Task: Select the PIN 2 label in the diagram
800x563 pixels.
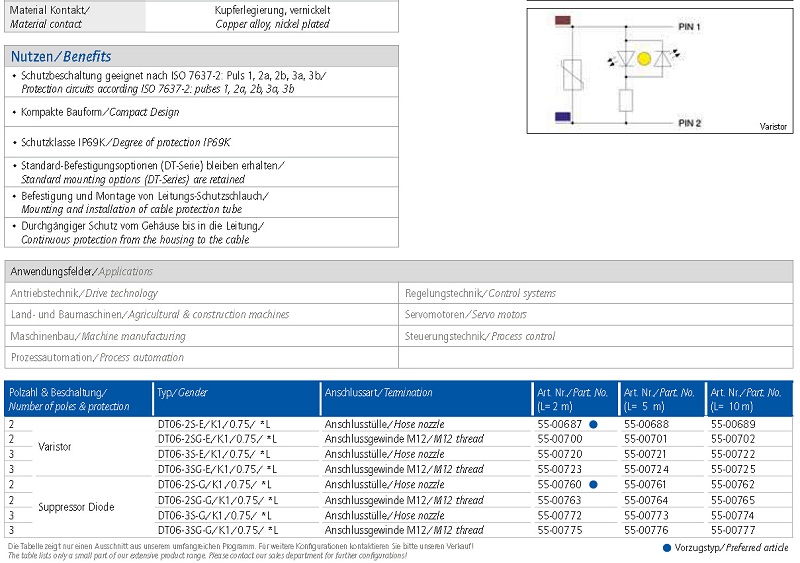Action: 690,122
